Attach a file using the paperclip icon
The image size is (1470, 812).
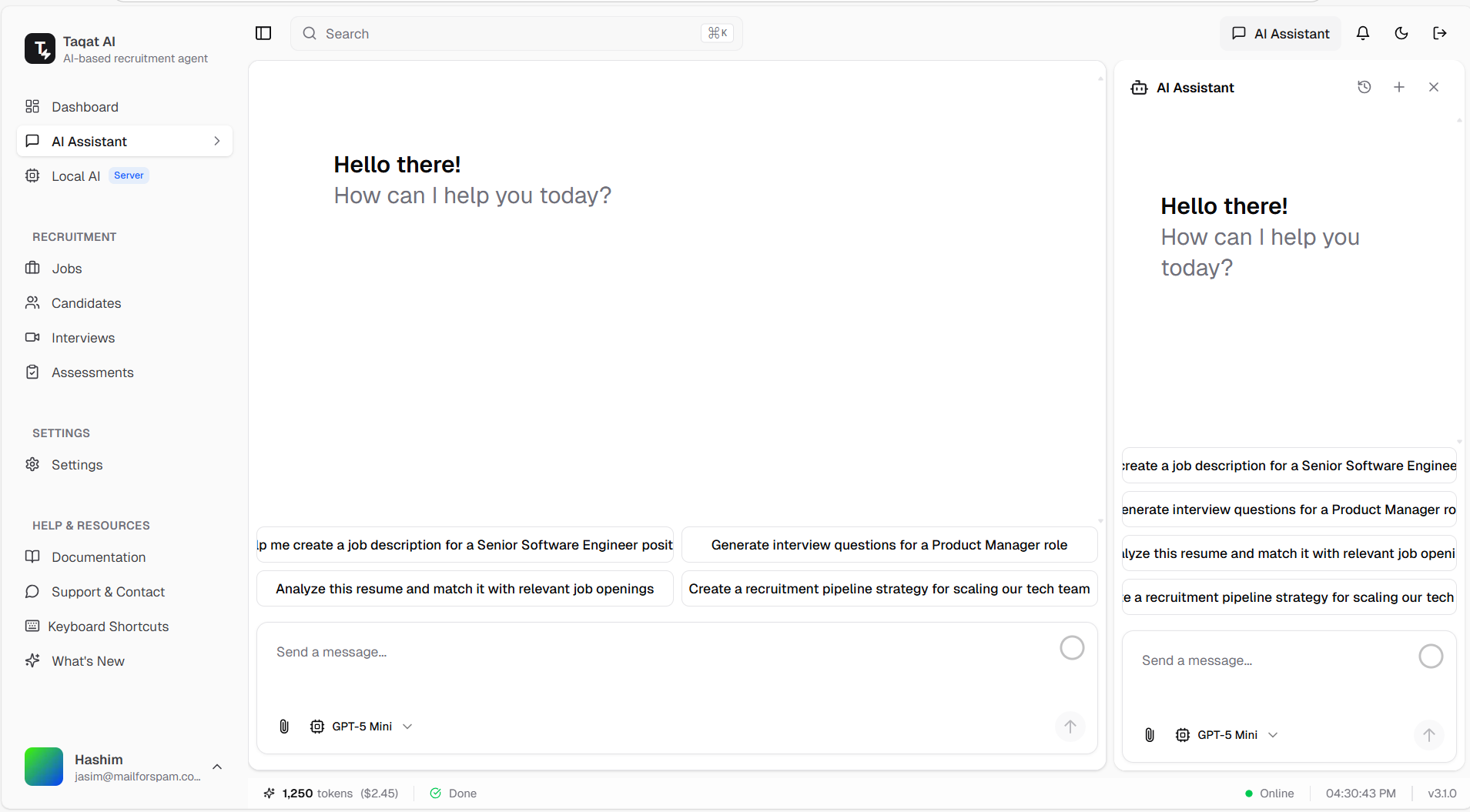coord(283,726)
